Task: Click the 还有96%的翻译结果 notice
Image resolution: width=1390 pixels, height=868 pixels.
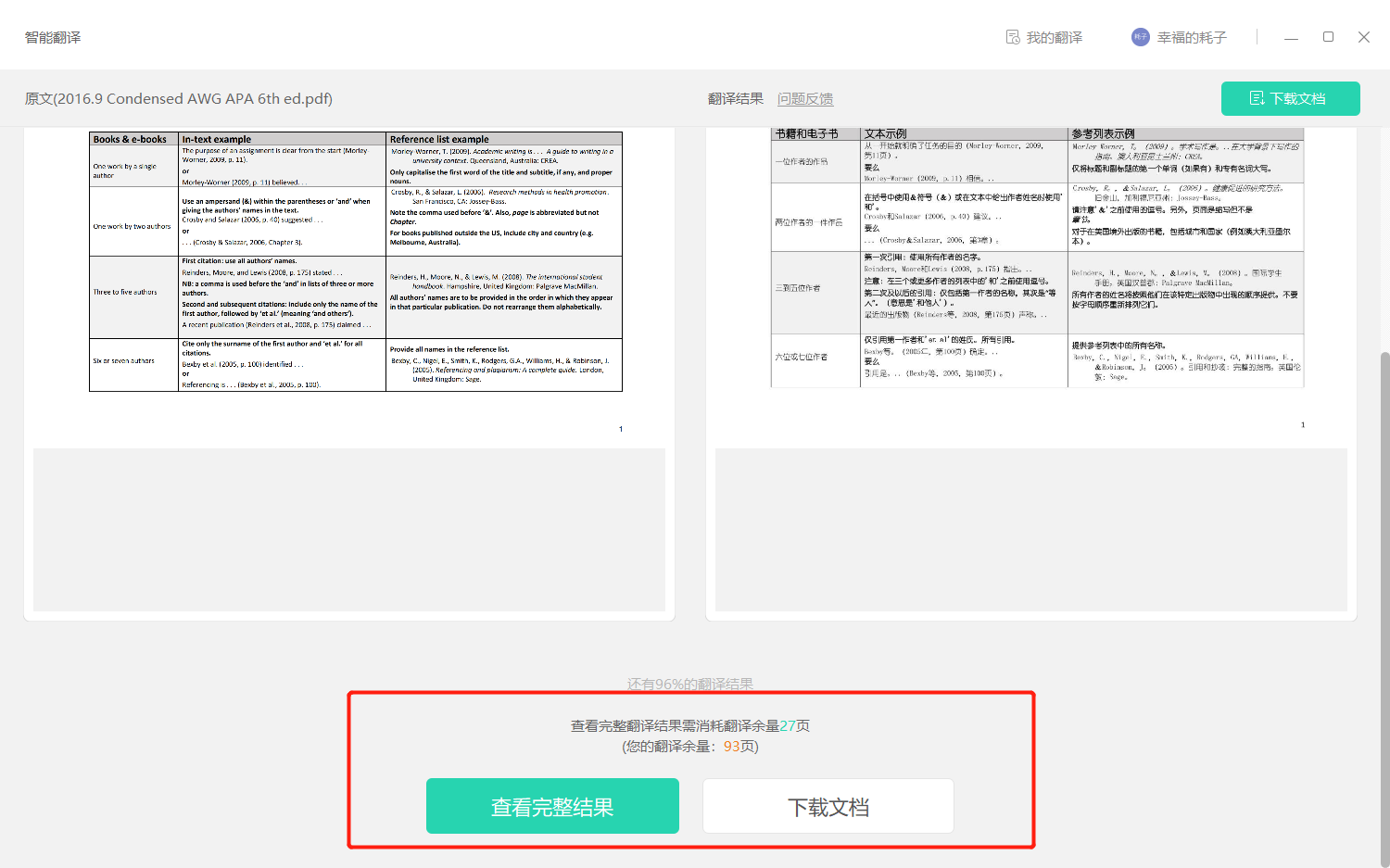Action: point(690,683)
